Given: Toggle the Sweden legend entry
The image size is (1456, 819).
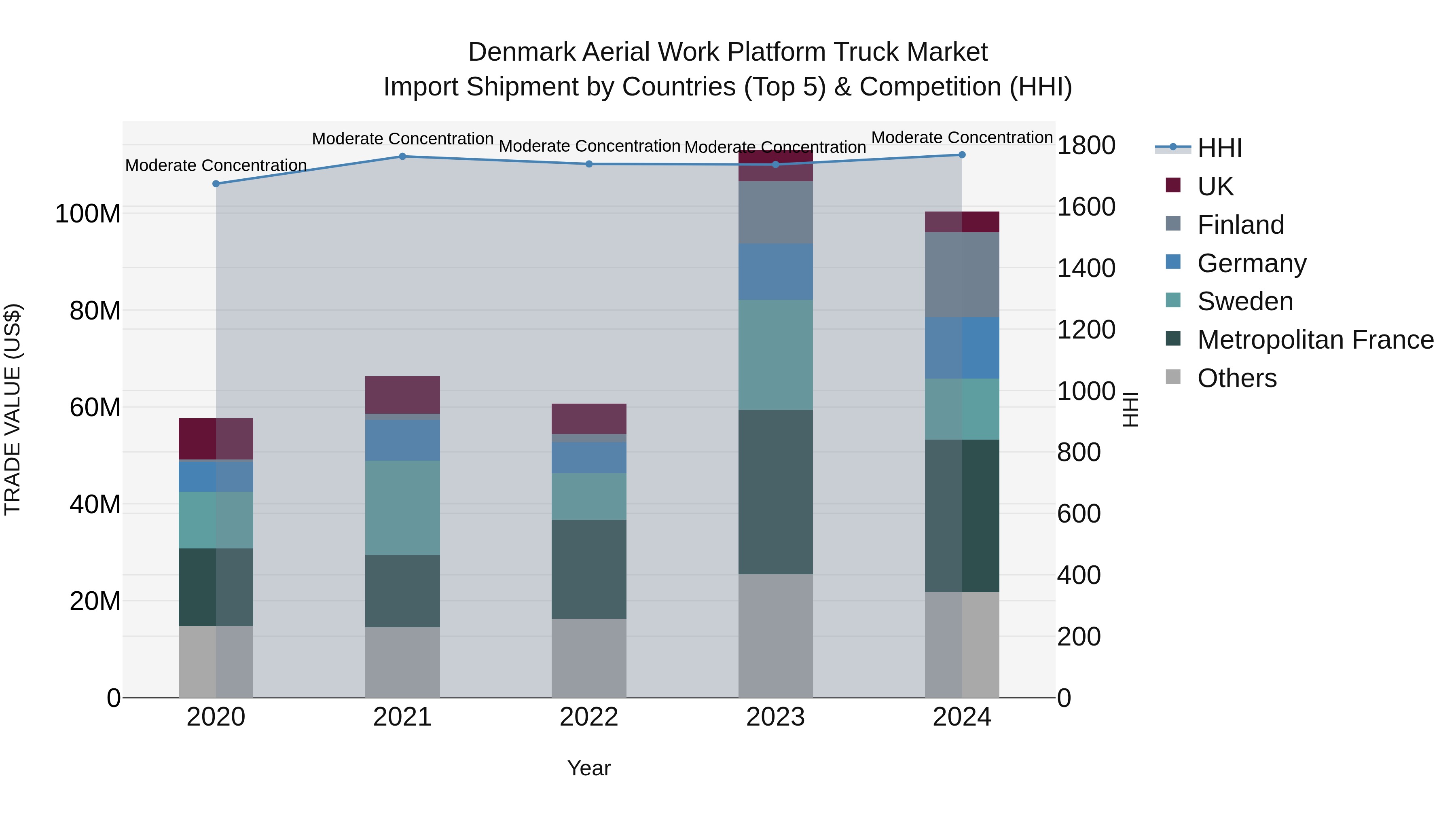Looking at the screenshot, I should tap(1230, 301).
